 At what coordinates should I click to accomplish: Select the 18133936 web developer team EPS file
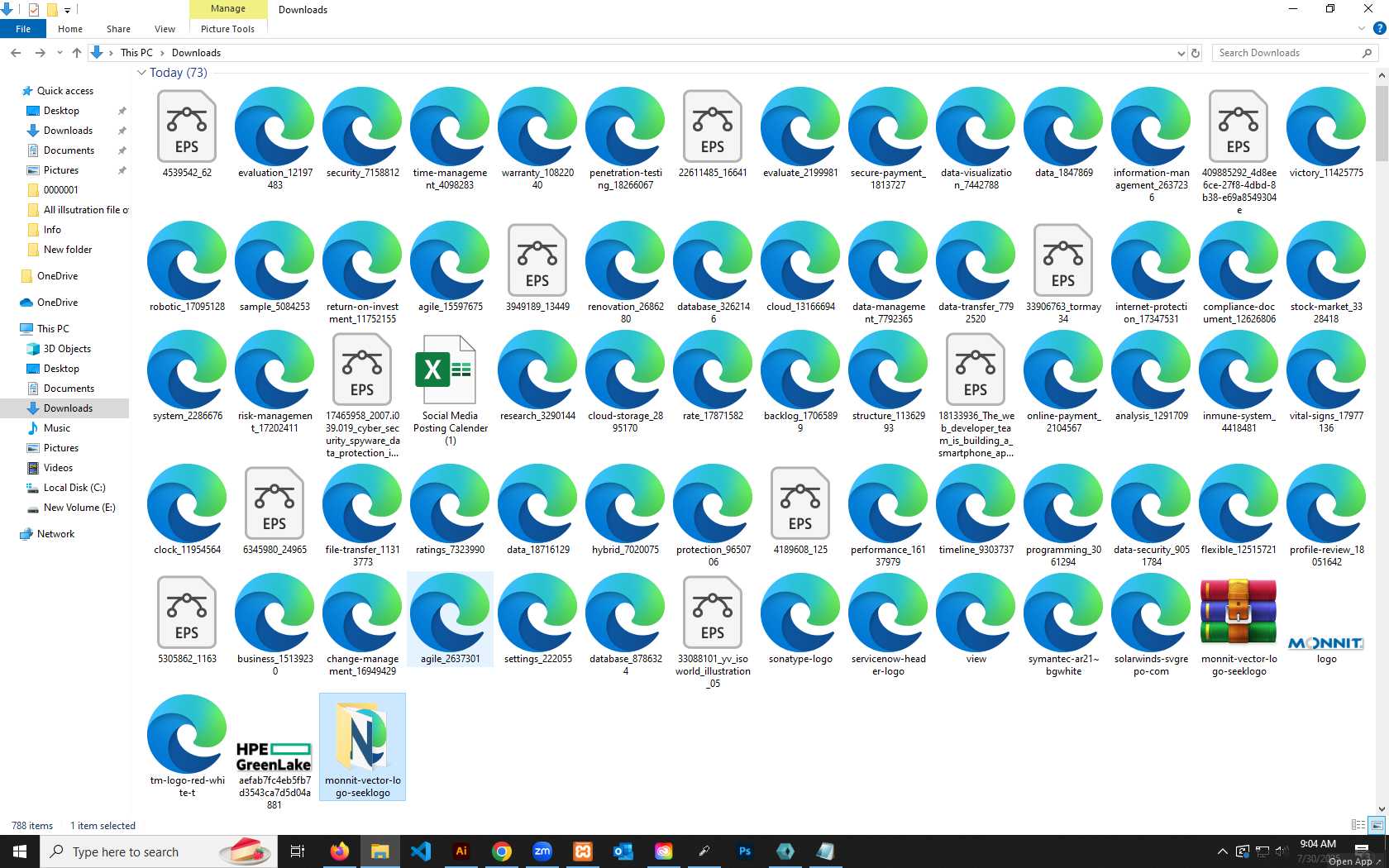976,393
